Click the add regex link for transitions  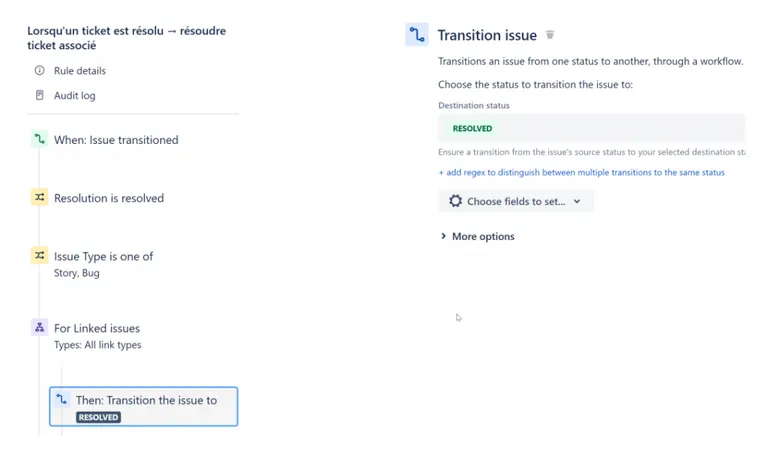(x=581, y=172)
